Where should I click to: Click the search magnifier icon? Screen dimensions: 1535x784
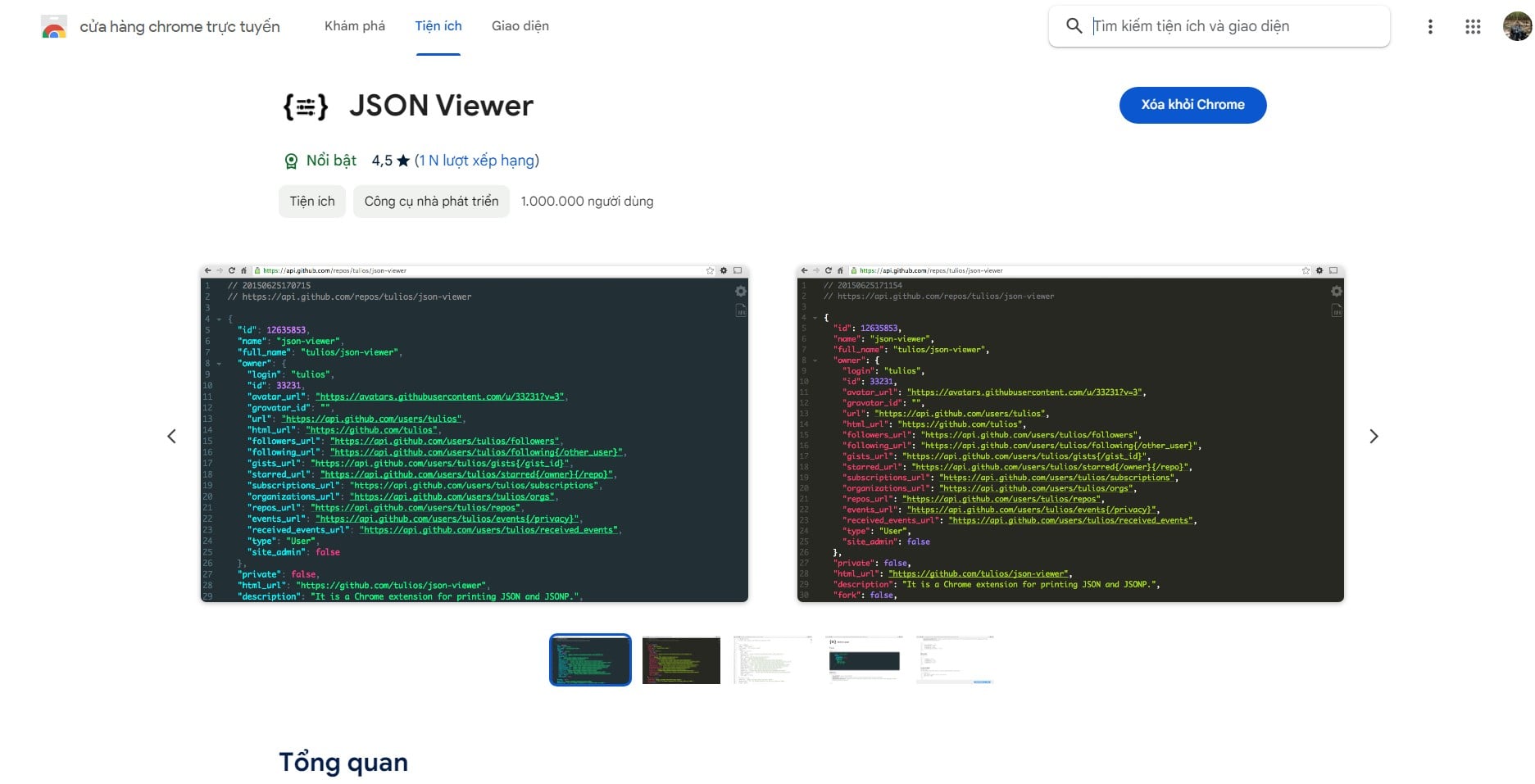[1074, 26]
